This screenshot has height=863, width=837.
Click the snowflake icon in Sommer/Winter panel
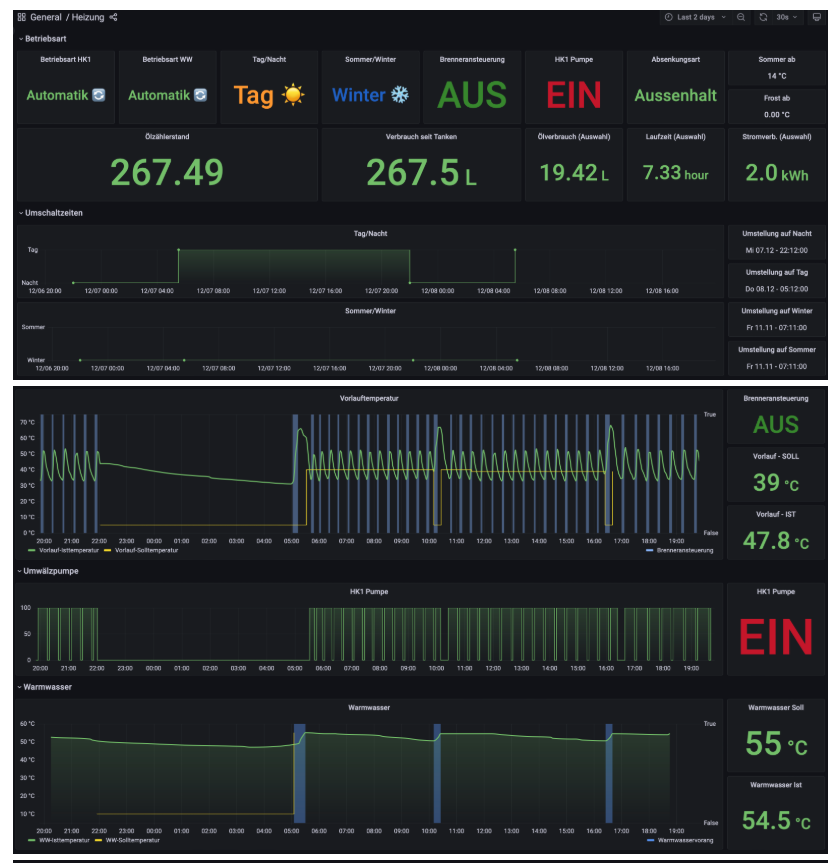tap(399, 96)
